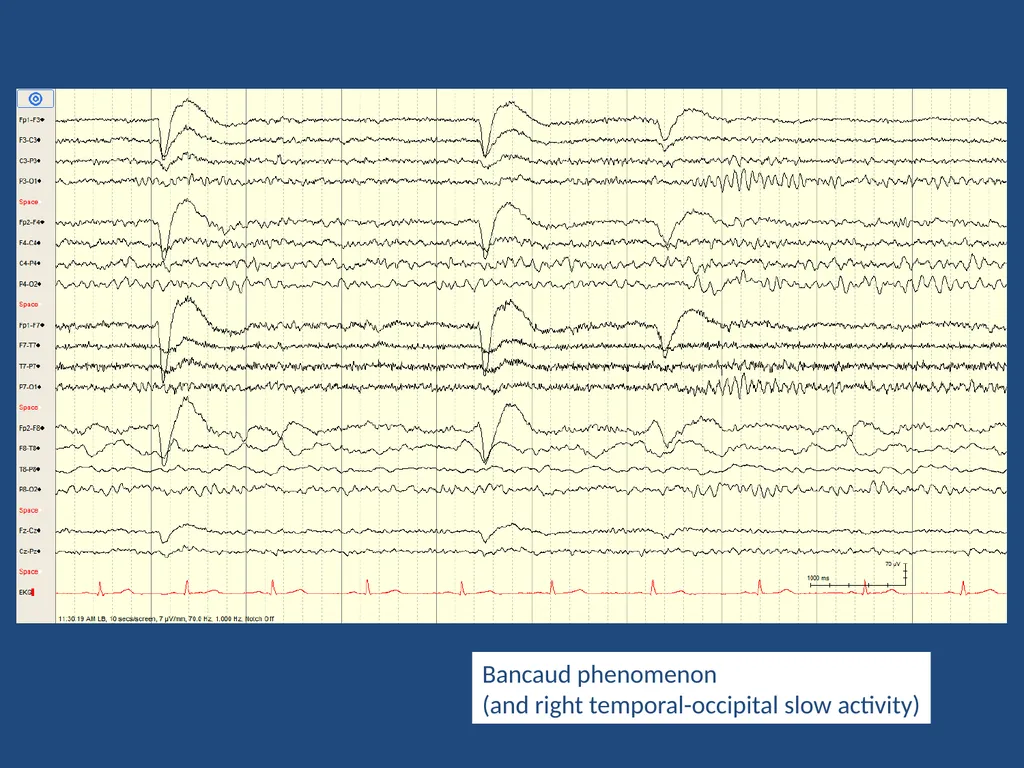Select the F8-T8 channel label

29,449
